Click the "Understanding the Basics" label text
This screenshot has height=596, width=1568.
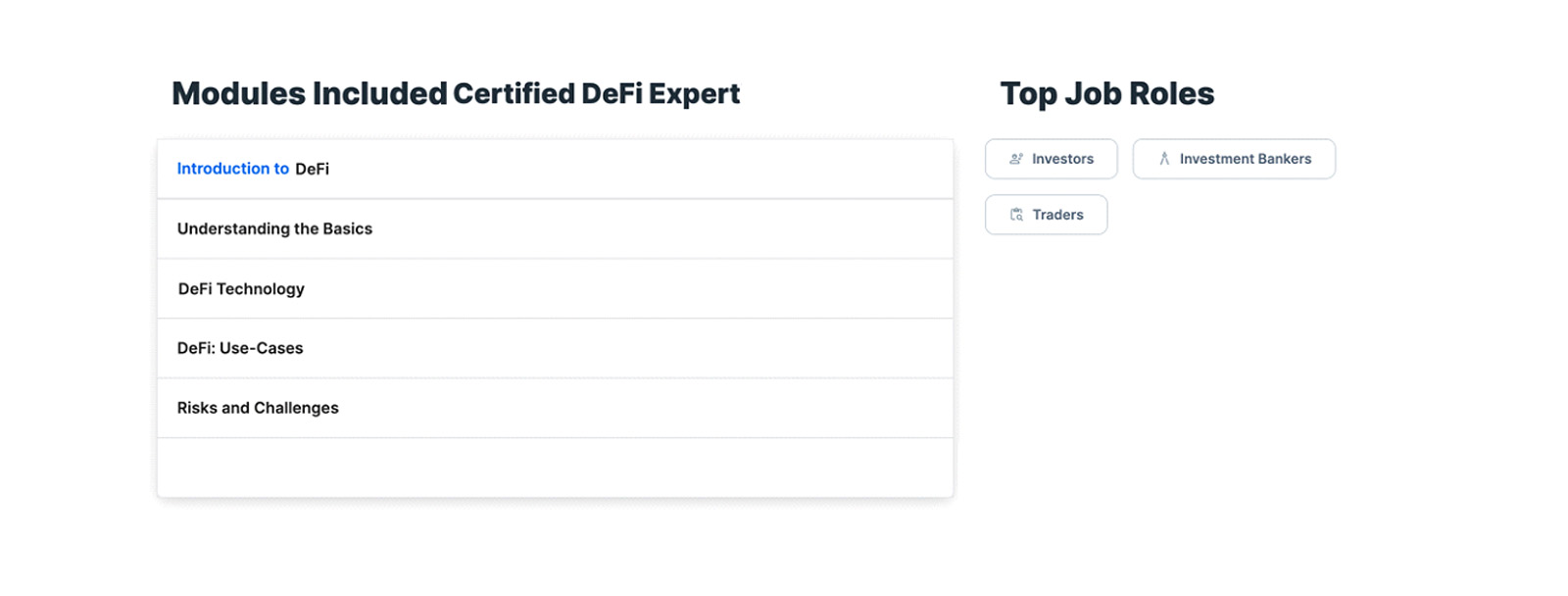[274, 228]
